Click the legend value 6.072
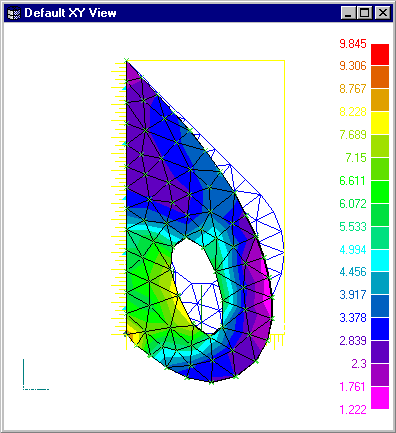The height and width of the screenshot is (433, 396). [x=353, y=204]
